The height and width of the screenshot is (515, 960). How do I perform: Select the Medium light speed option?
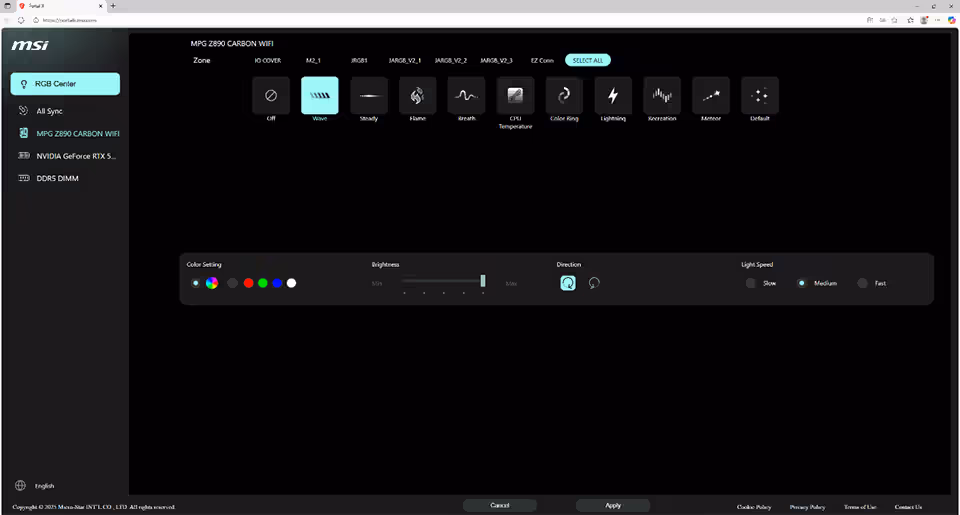point(802,283)
